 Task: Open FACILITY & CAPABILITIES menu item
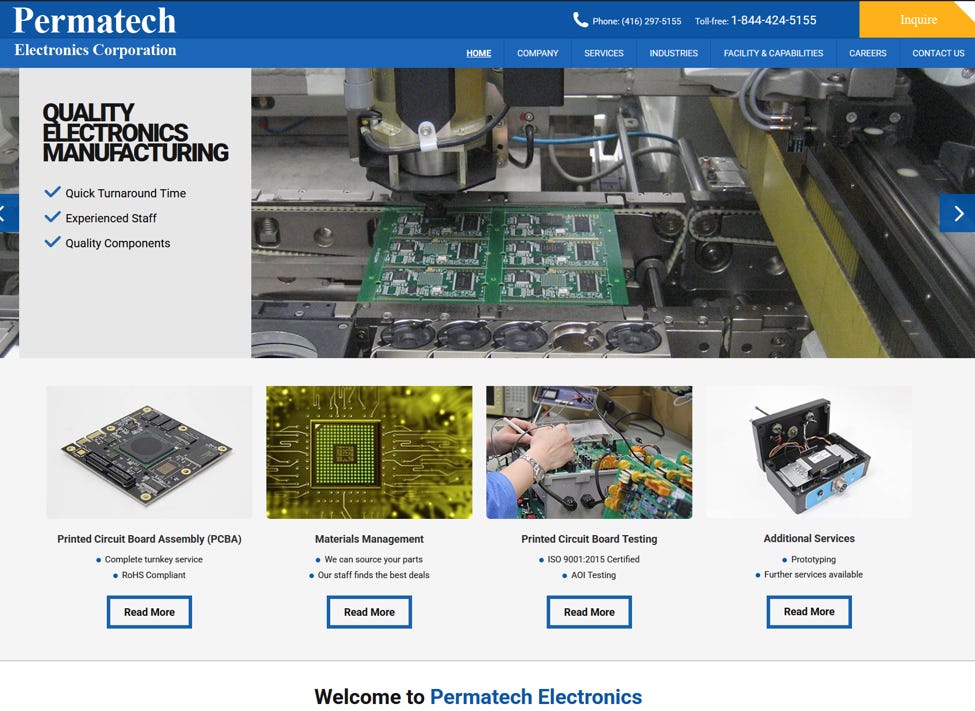[x=774, y=53]
